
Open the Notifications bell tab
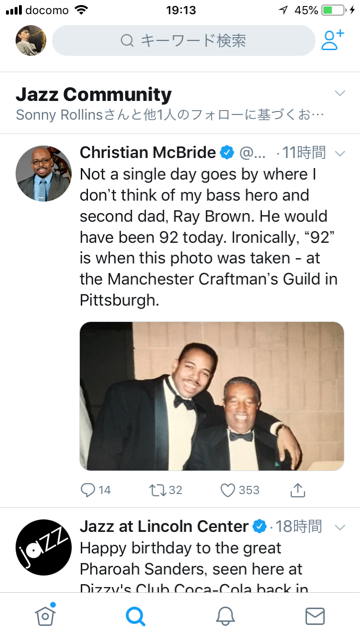(225, 616)
